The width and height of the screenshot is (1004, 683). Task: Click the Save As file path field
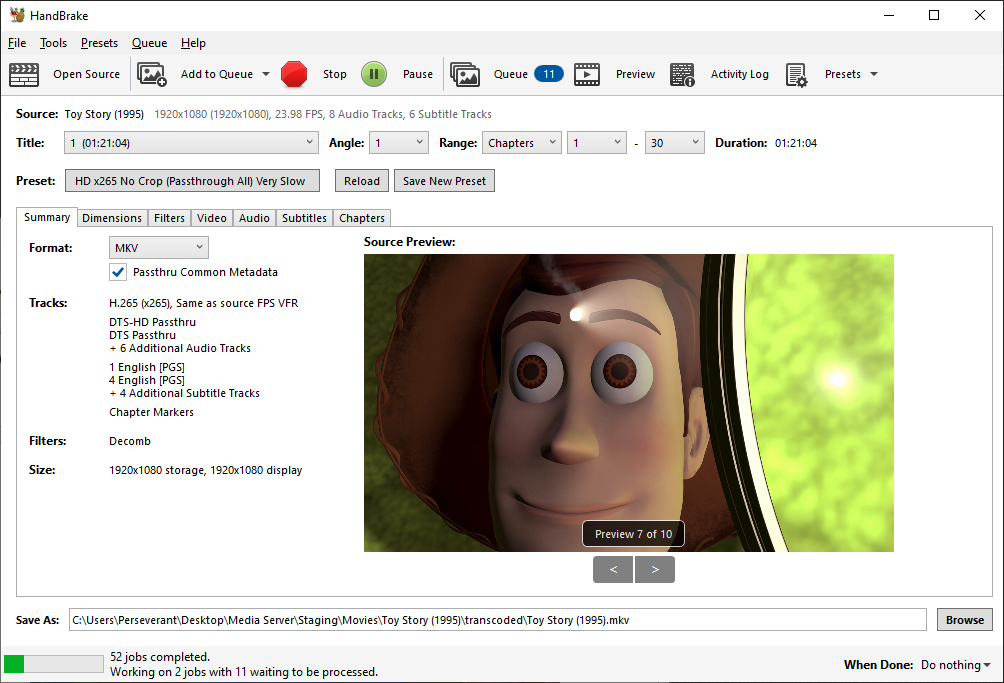pyautogui.click(x=498, y=620)
